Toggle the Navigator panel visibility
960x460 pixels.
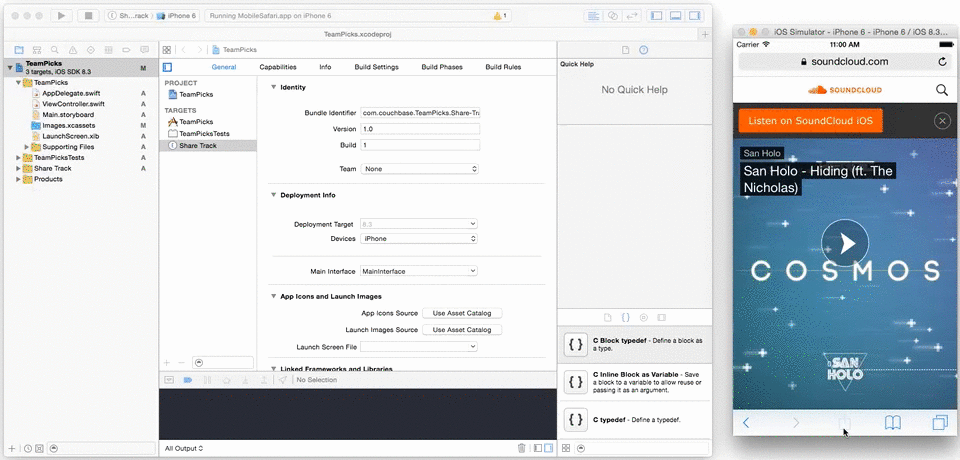tap(656, 16)
